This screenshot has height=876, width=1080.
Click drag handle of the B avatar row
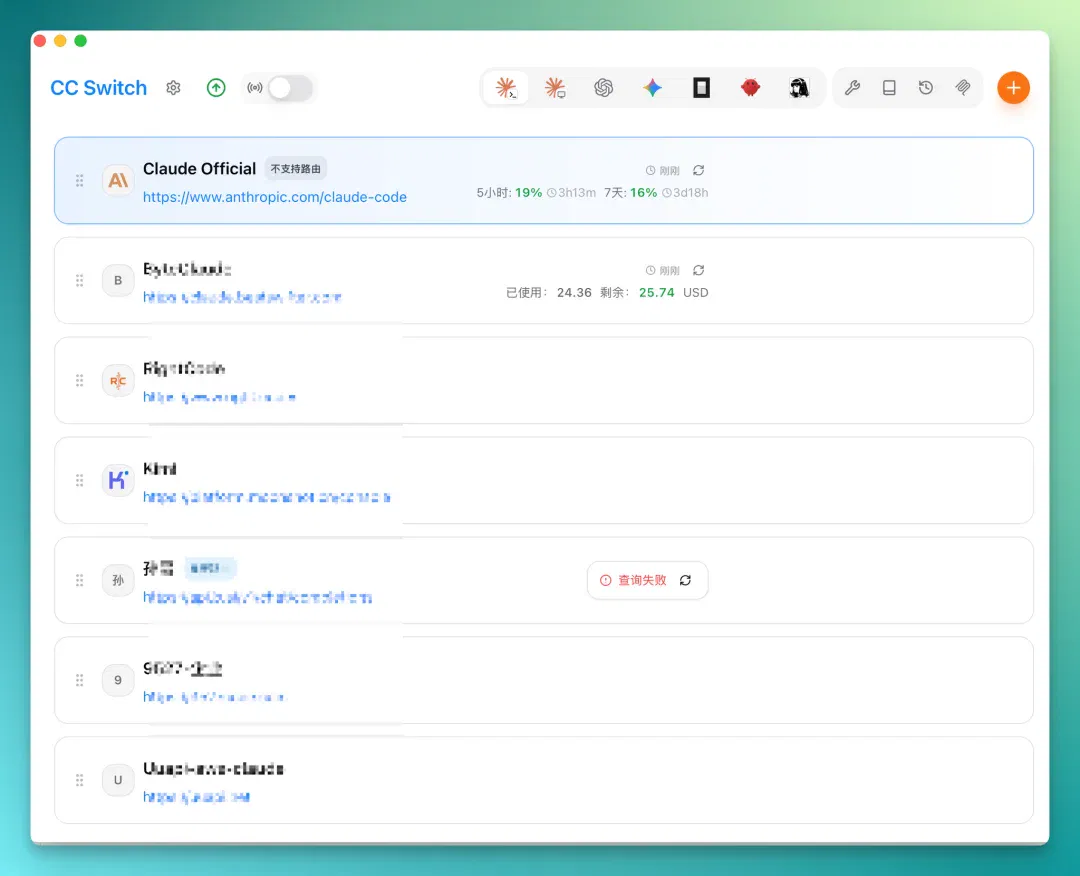pyautogui.click(x=80, y=280)
